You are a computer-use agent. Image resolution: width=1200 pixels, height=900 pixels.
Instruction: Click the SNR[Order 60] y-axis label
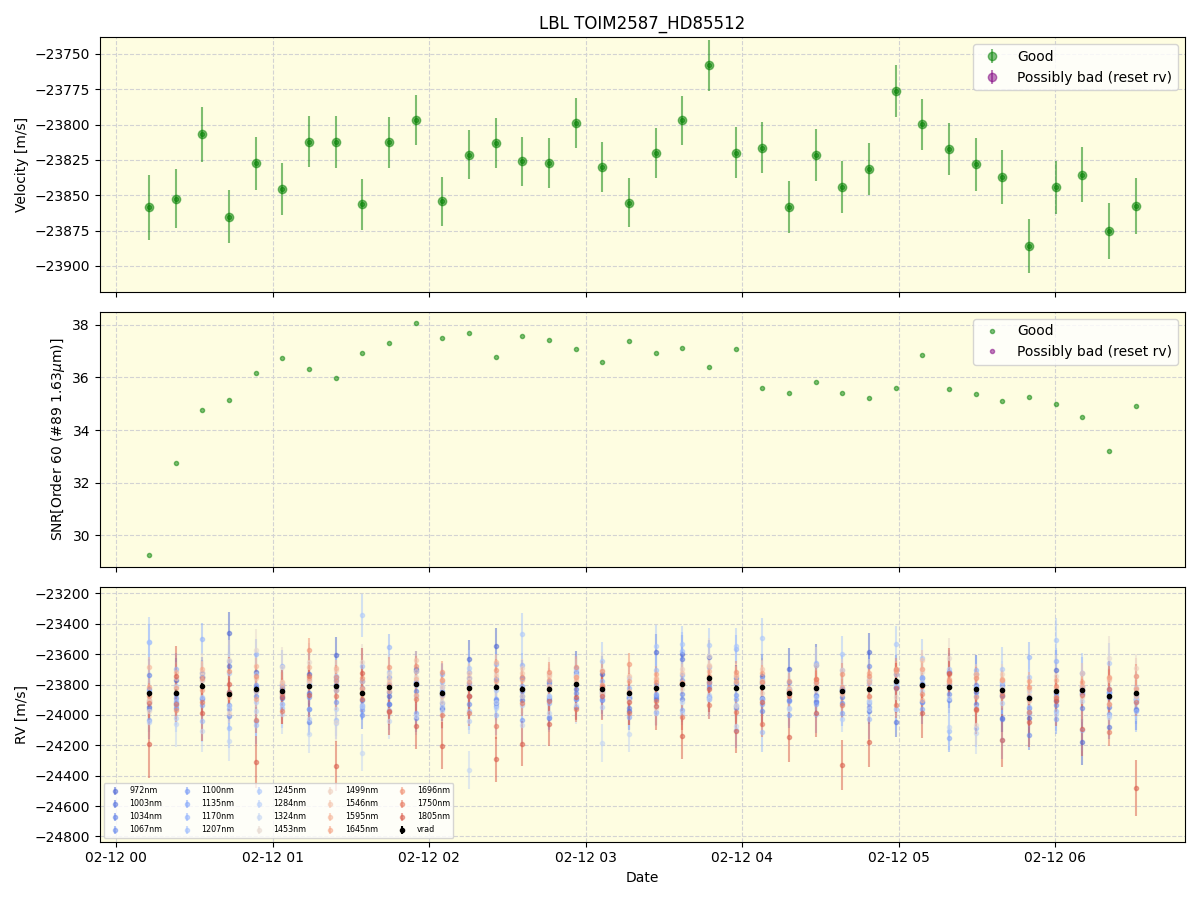pyautogui.click(x=57, y=439)
